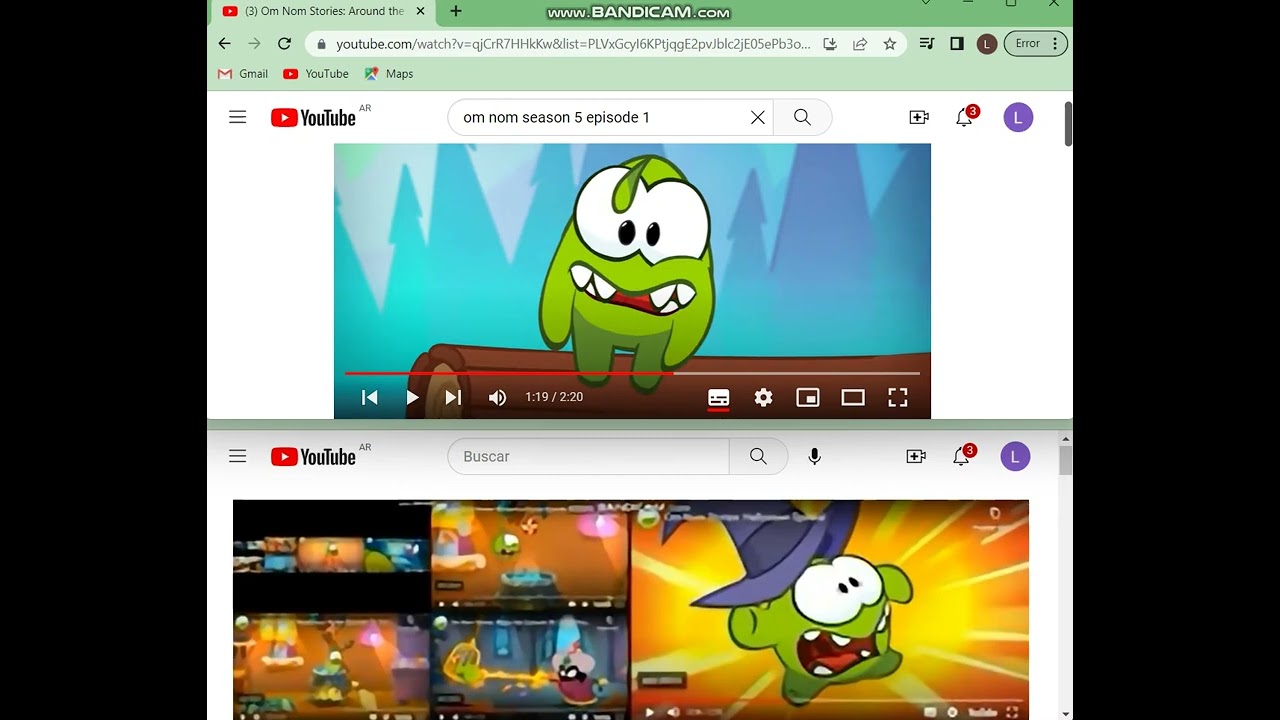Start voice search with microphone icon
1280x720 pixels.
[x=815, y=456]
